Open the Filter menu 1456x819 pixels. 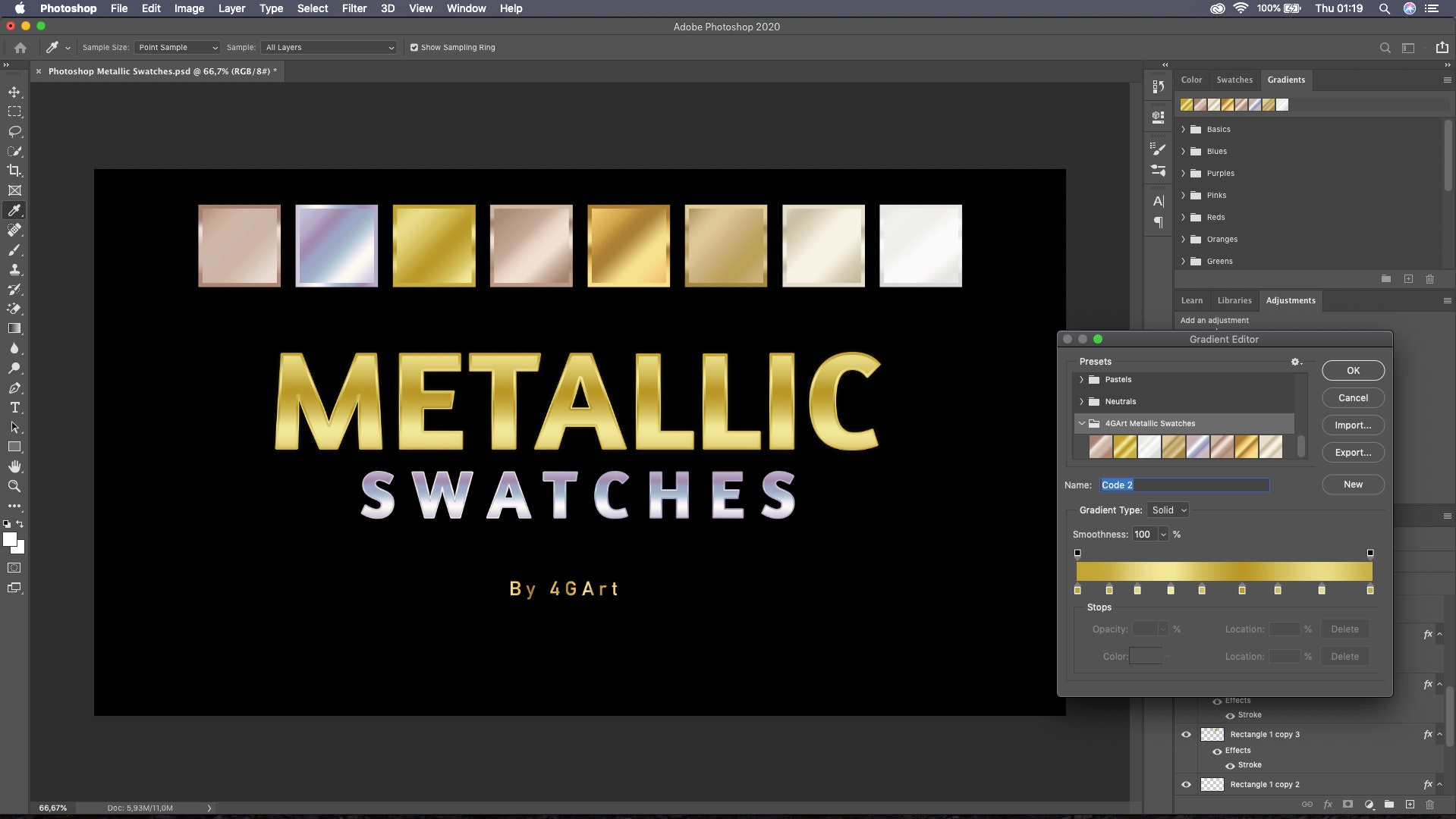click(x=354, y=8)
